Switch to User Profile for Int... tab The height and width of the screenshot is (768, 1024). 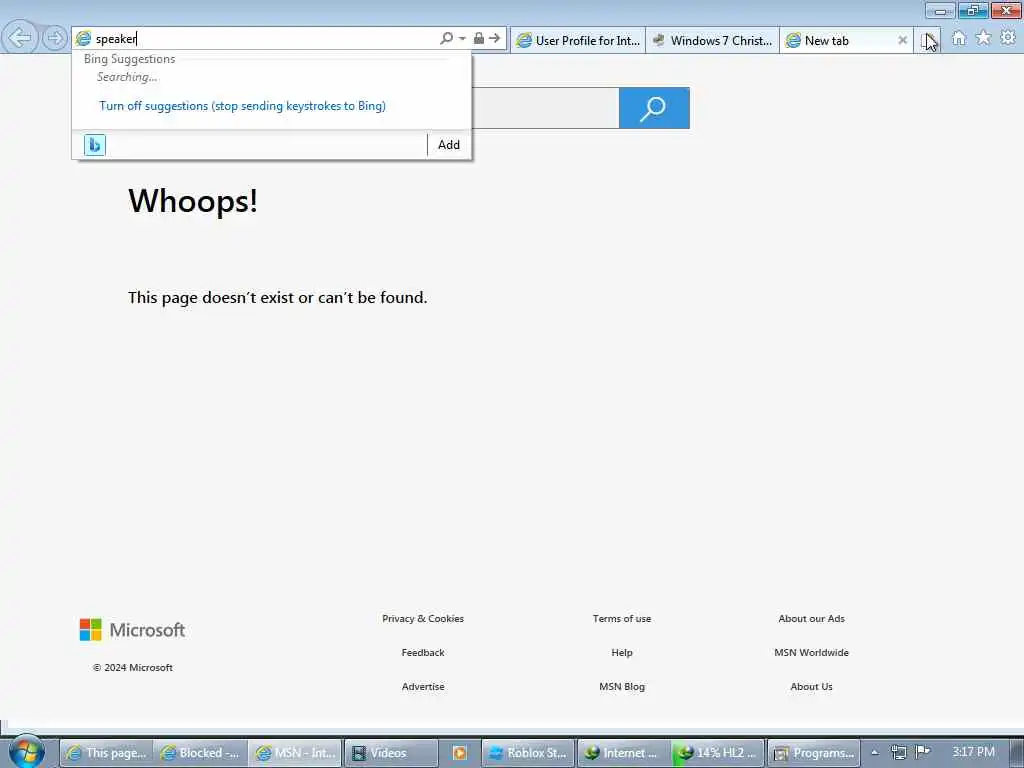pyautogui.click(x=578, y=40)
